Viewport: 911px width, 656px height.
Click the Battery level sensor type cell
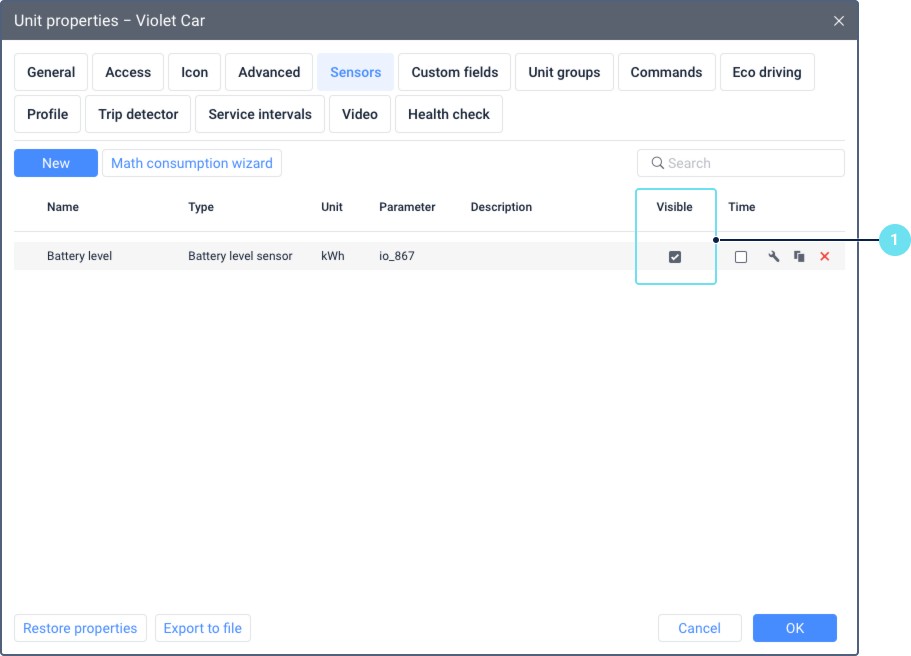240,256
